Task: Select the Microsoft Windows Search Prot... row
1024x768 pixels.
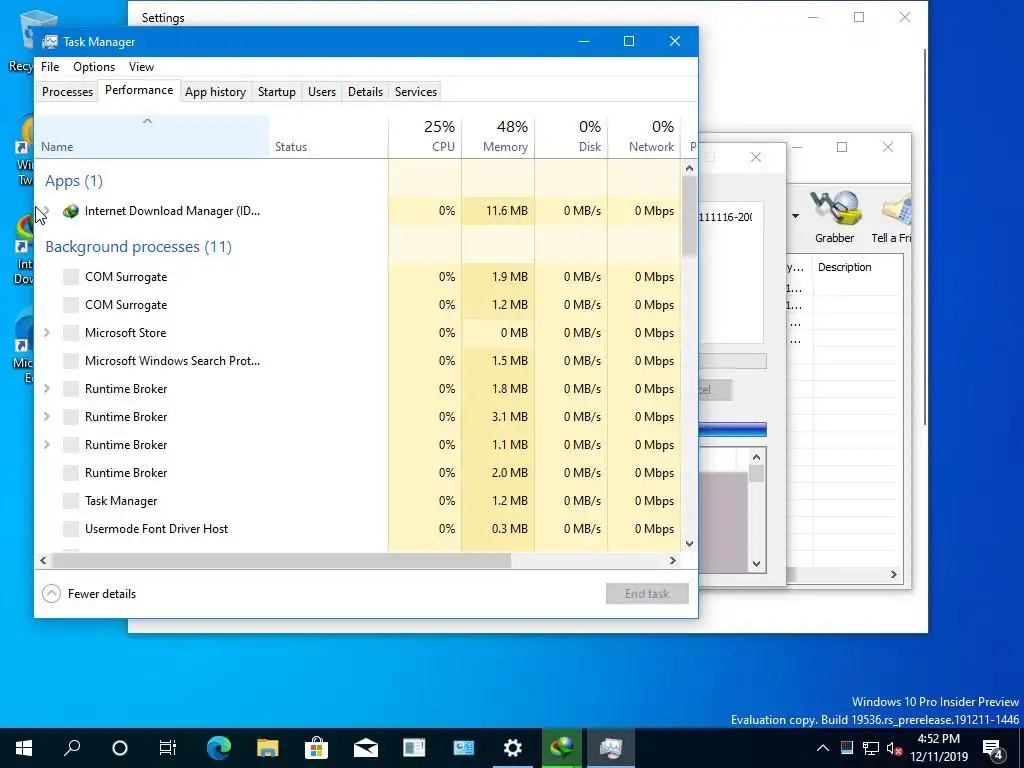Action: [x=358, y=361]
